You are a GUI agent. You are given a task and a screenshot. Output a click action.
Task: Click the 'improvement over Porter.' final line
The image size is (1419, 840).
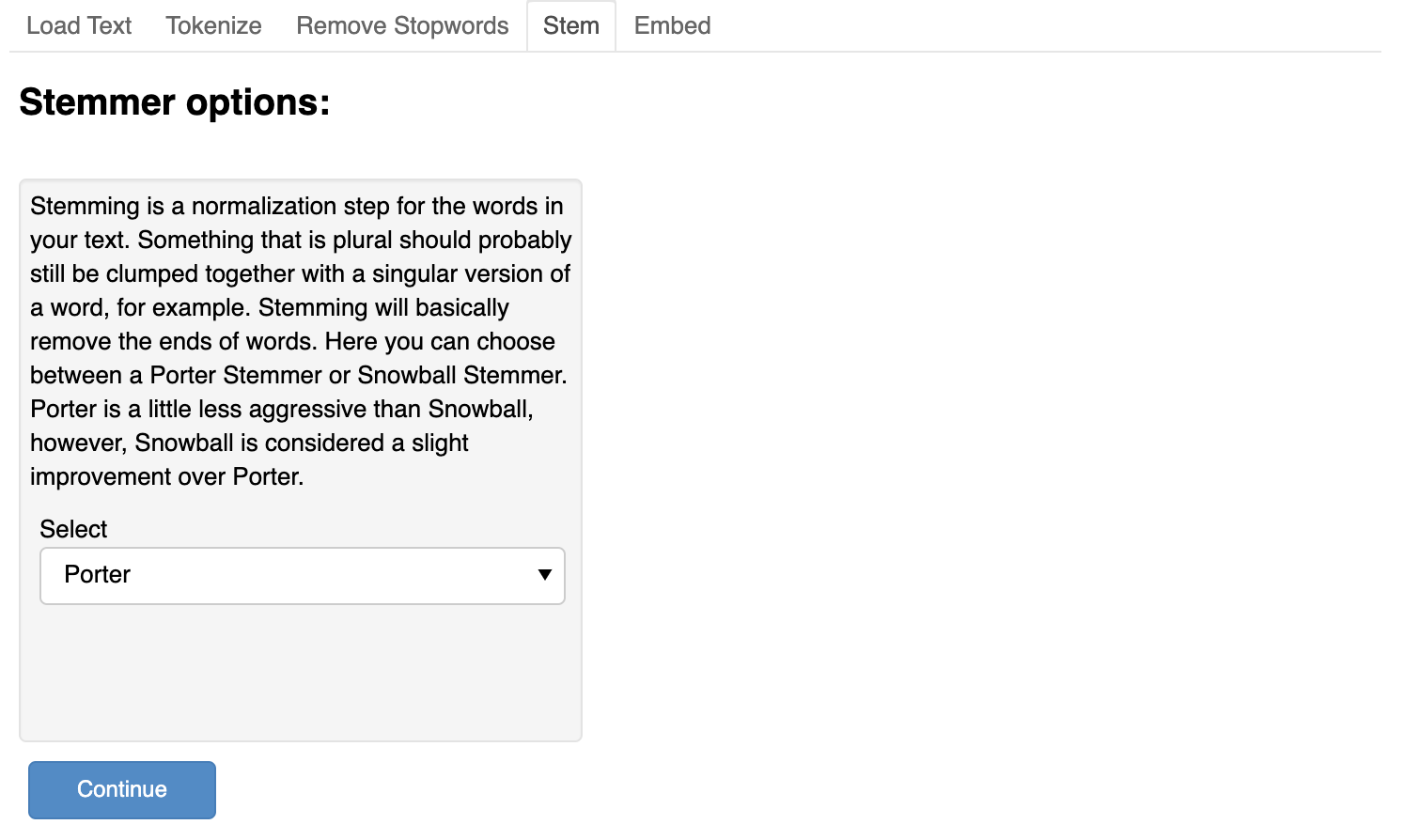pos(167,477)
